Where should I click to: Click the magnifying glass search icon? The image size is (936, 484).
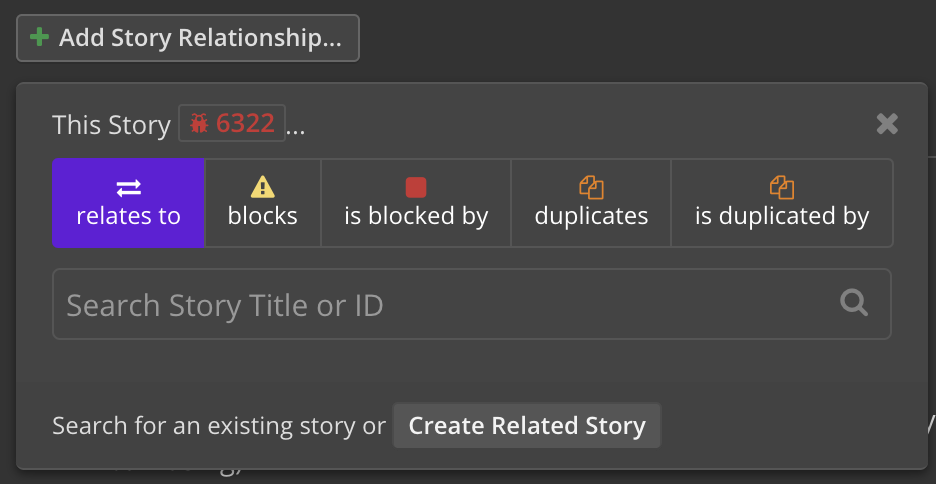point(854,302)
